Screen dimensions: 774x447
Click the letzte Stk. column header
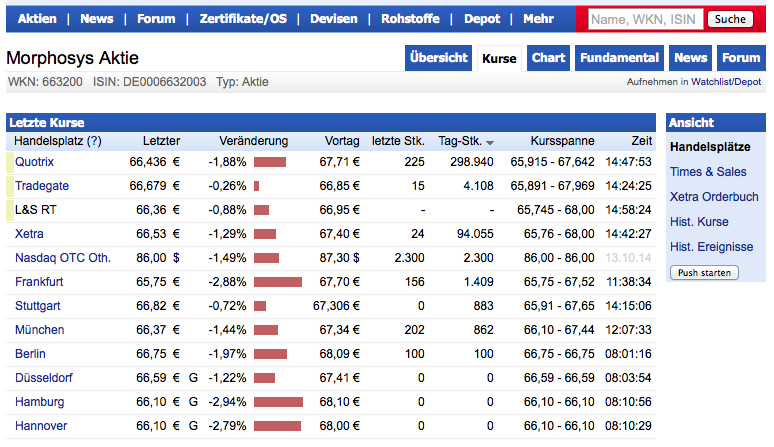pos(398,141)
